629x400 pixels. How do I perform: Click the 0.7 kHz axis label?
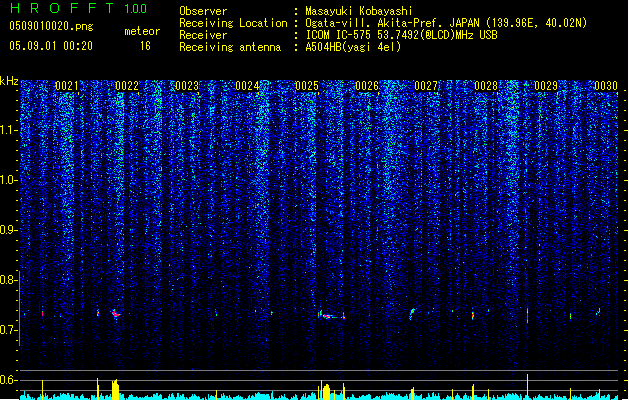click(9, 330)
